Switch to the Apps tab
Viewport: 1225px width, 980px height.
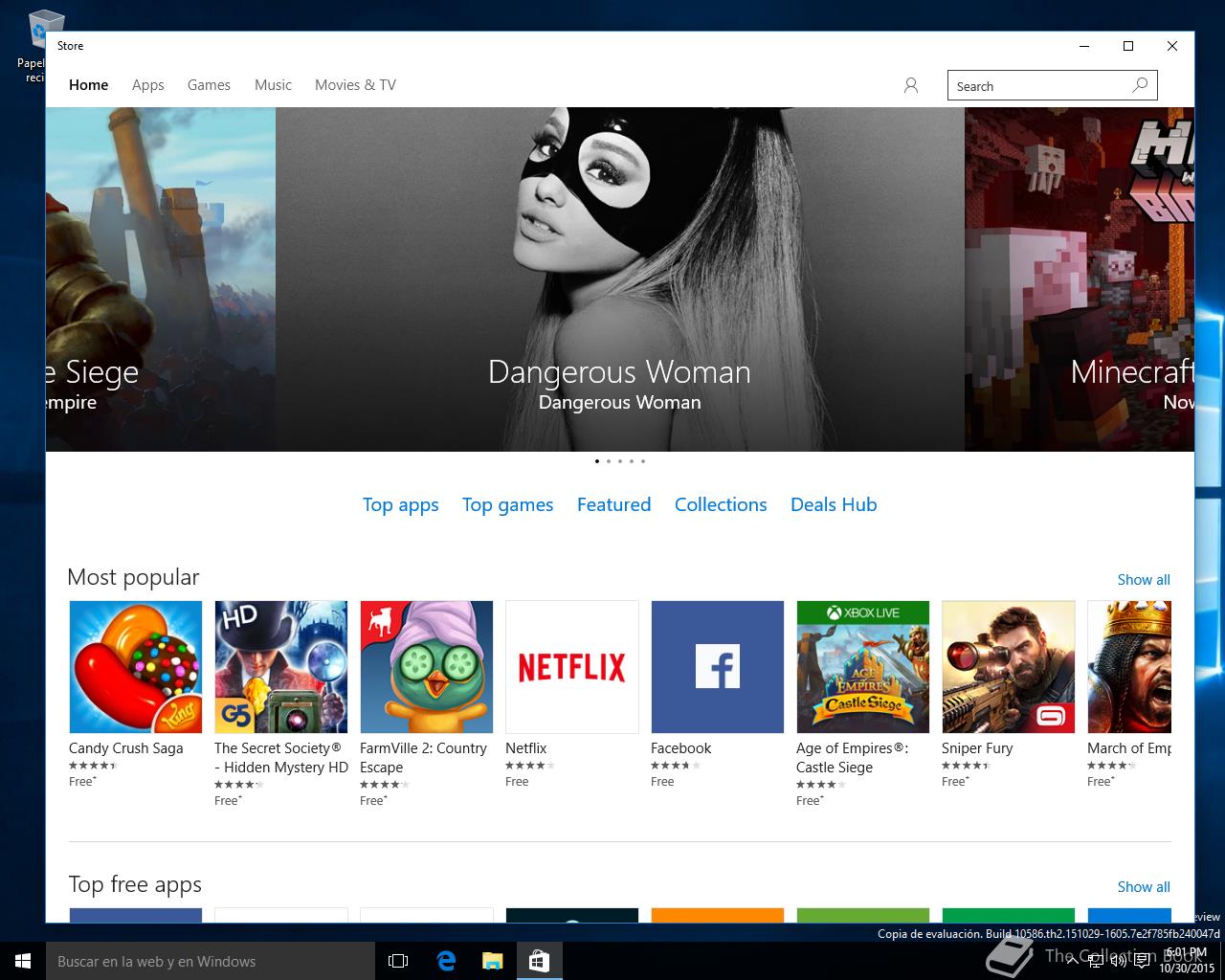[x=148, y=85]
